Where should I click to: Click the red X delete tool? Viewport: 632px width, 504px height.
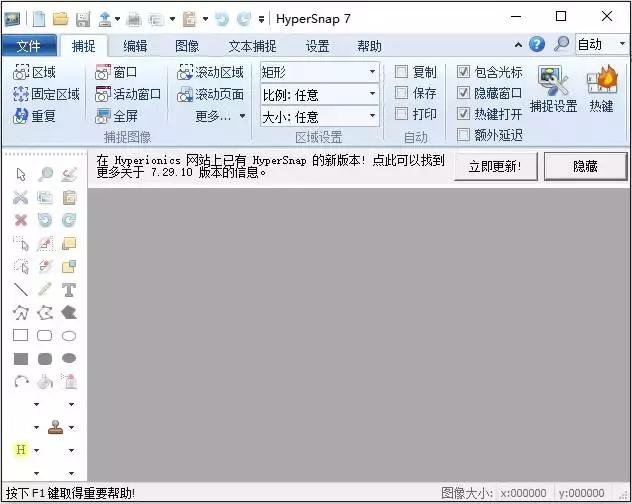click(21, 220)
